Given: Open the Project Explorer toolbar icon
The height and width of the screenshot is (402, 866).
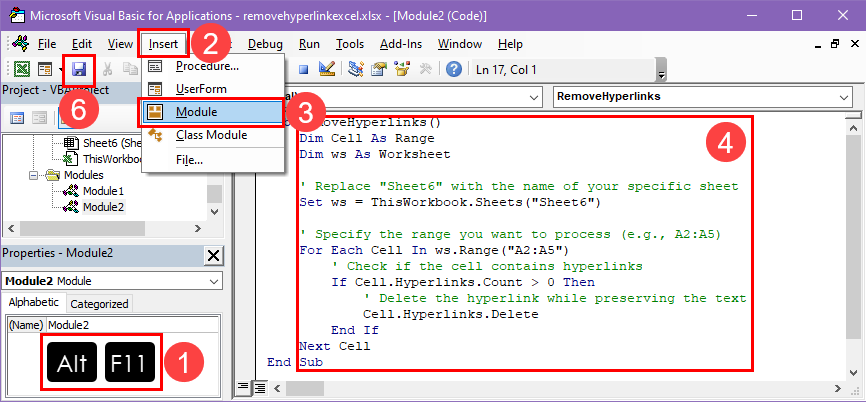Looking at the screenshot, I should (x=357, y=69).
